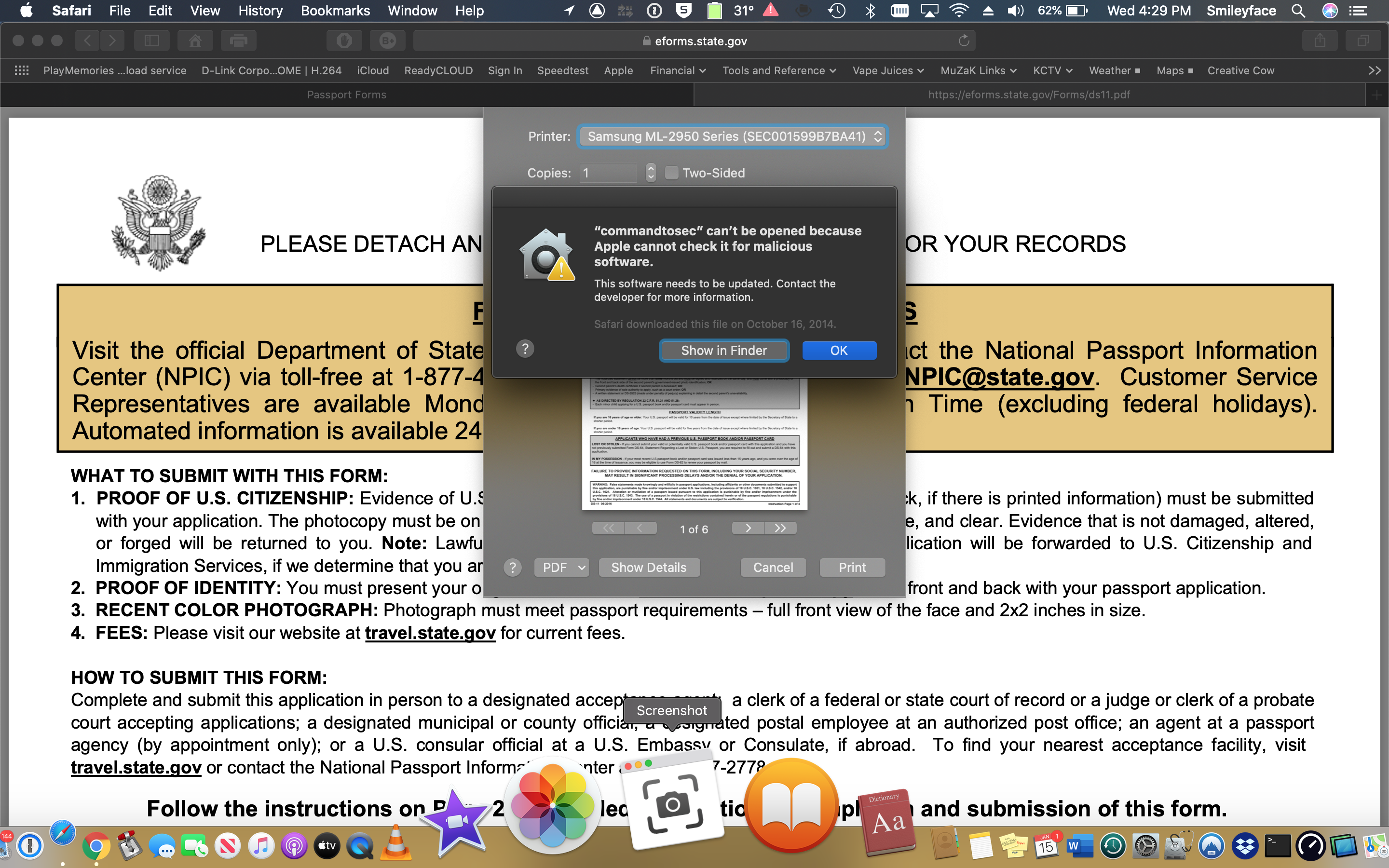
Task: Click the Safari reload page icon
Action: pos(964,41)
